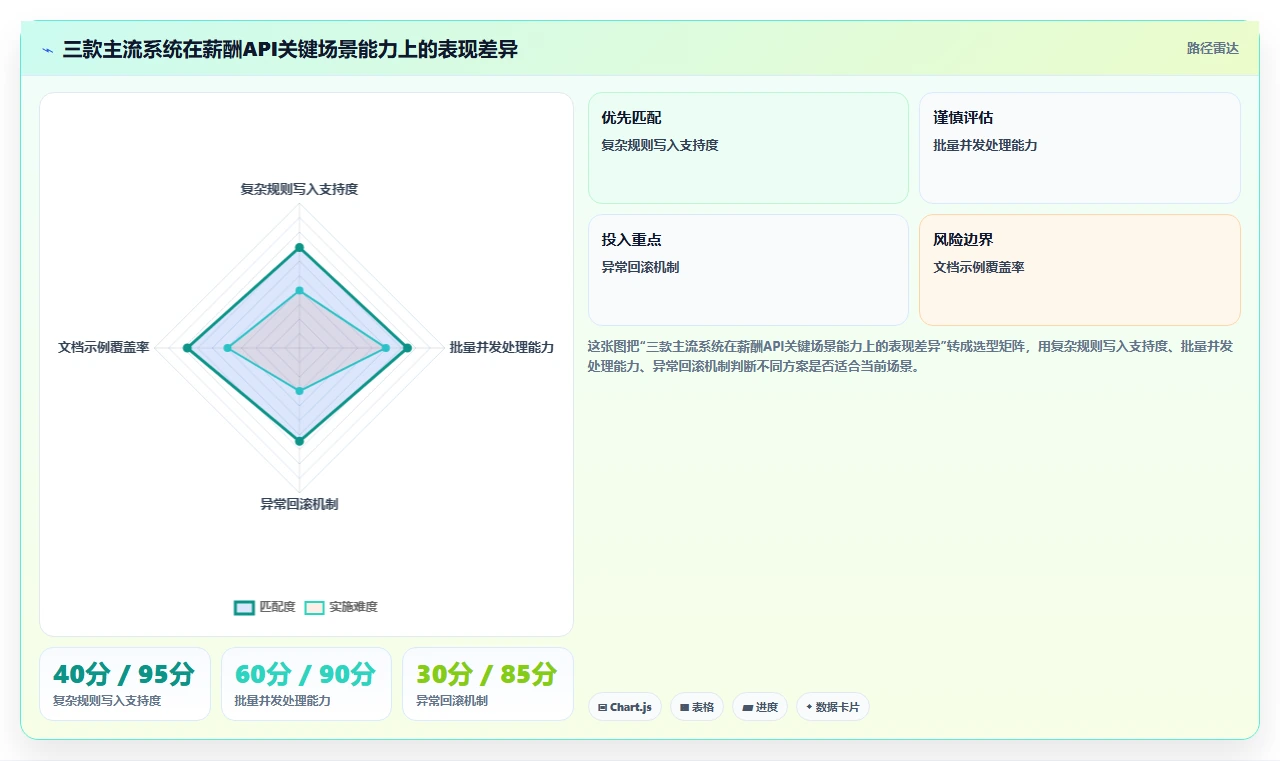Click the lightning icon beside the title

coord(48,50)
